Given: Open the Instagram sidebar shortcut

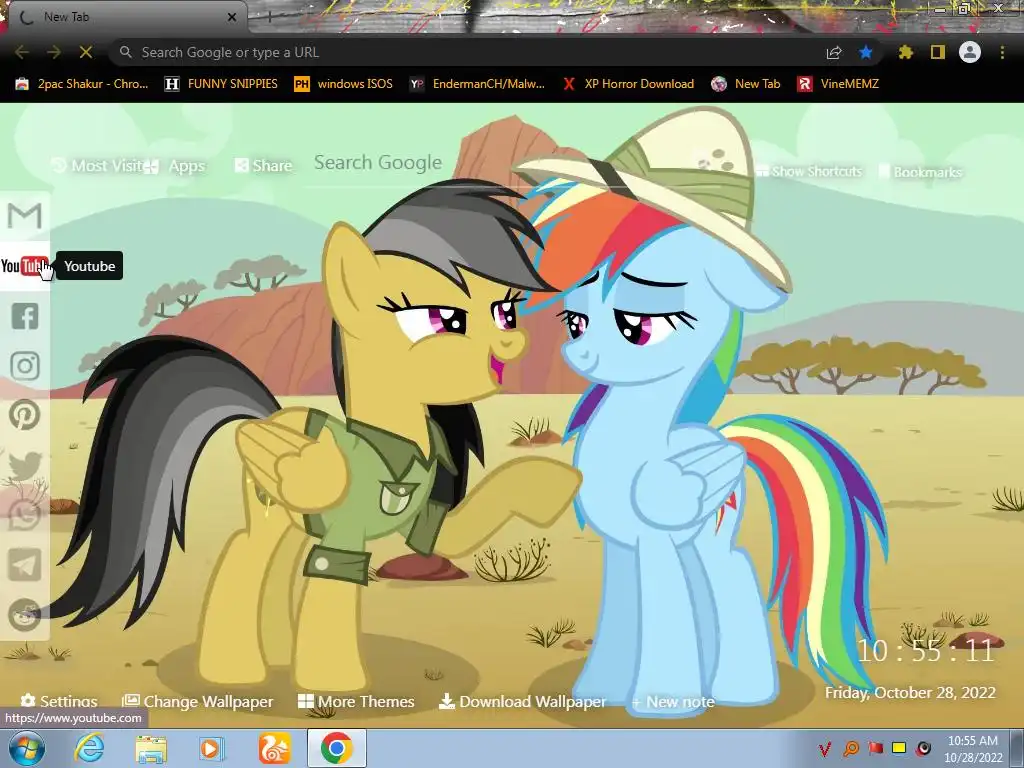Looking at the screenshot, I should tap(25, 366).
